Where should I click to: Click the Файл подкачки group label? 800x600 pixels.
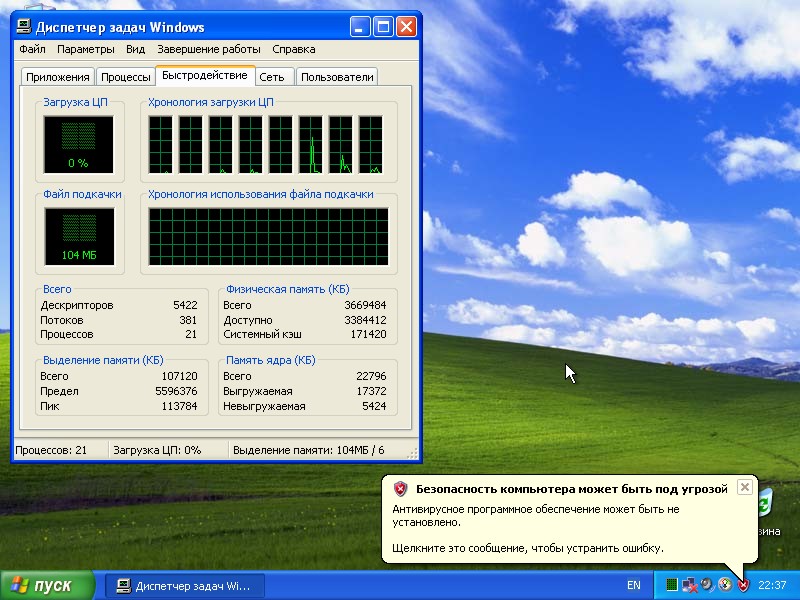click(x=82, y=194)
